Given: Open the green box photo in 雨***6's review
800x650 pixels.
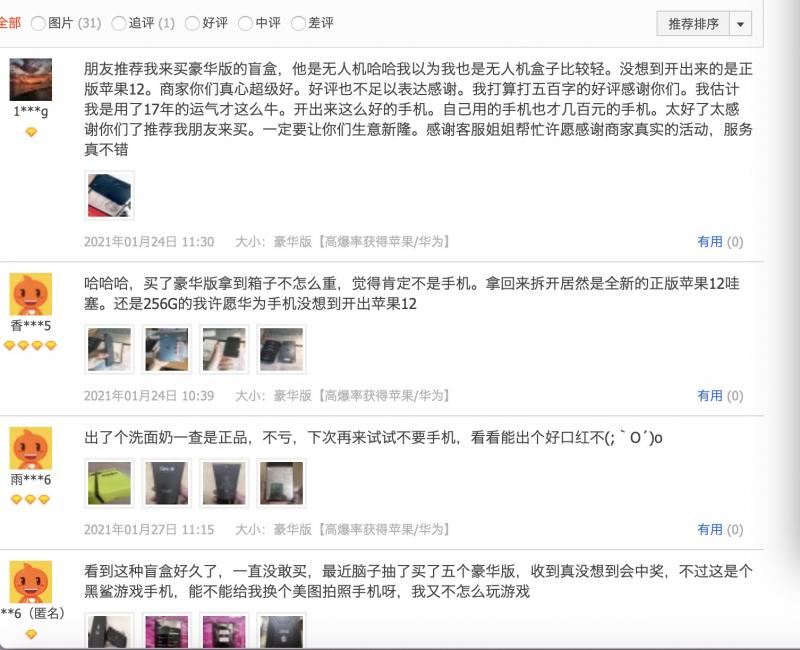Looking at the screenshot, I should tap(109, 483).
